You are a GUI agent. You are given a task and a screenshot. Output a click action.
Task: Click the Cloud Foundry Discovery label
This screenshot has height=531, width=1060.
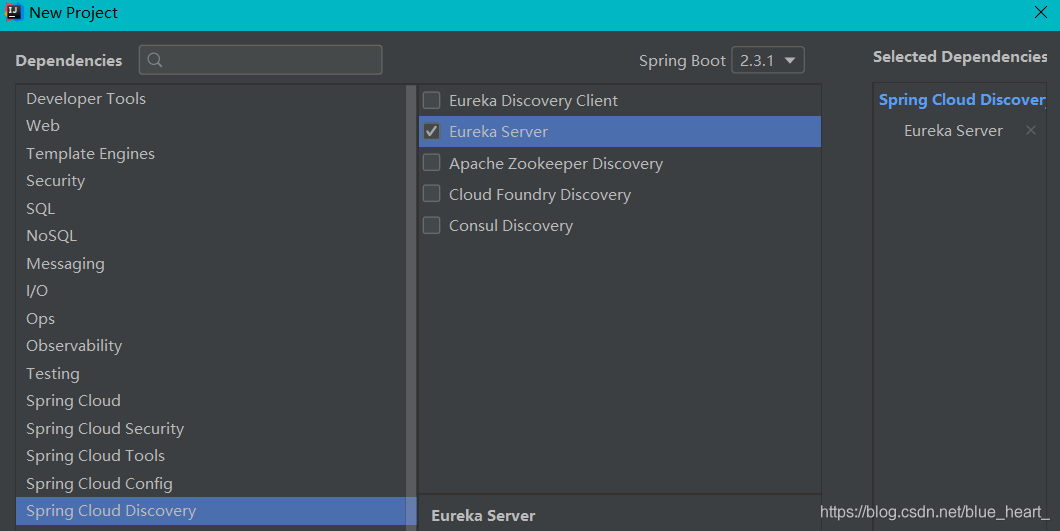coord(539,195)
